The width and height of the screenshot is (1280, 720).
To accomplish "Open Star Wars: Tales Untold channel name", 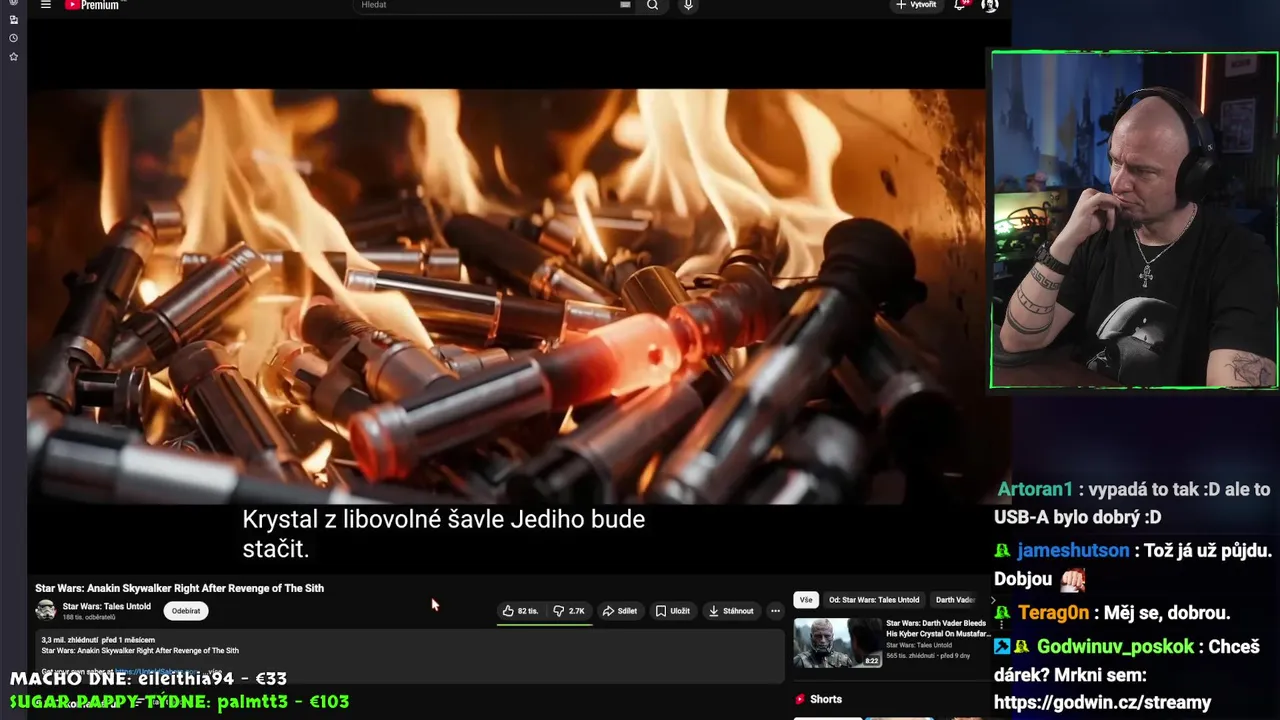I will click(106, 606).
